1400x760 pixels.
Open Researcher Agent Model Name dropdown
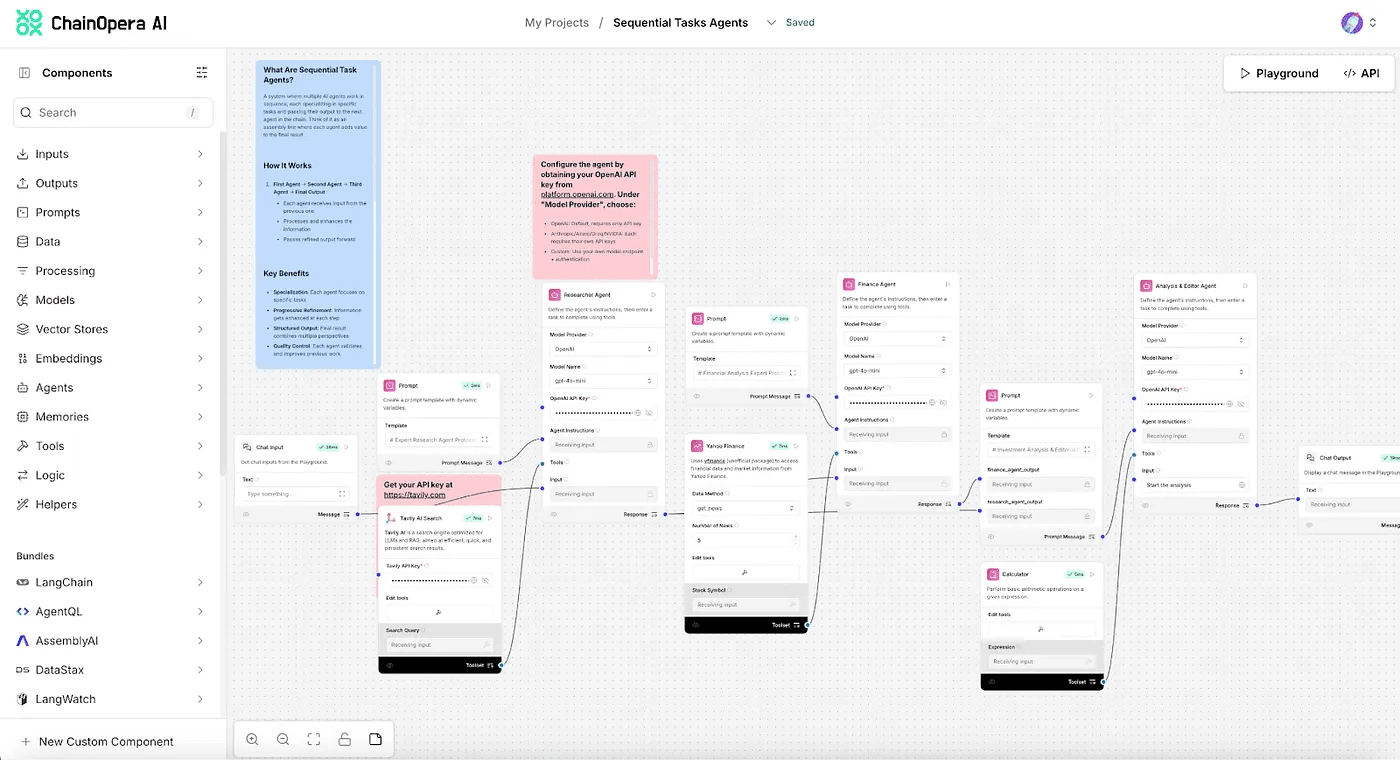click(x=603, y=381)
